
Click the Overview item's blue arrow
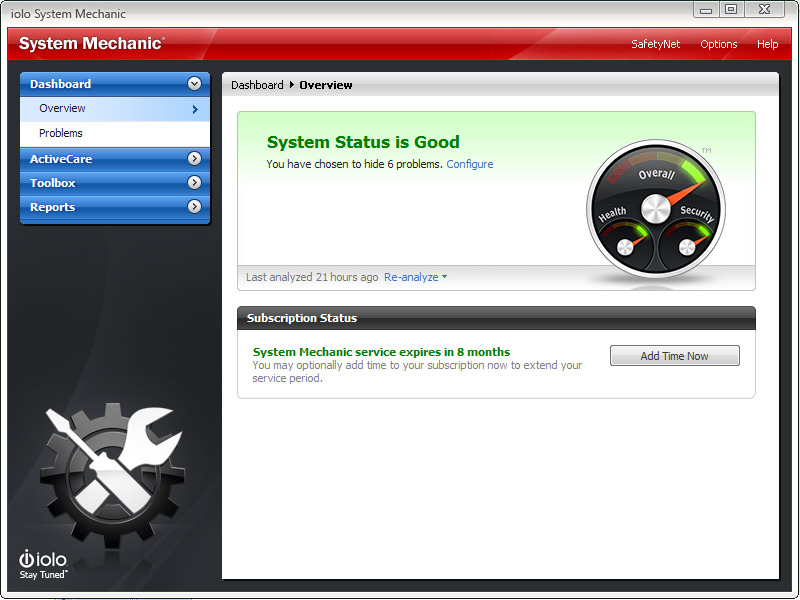click(x=195, y=109)
